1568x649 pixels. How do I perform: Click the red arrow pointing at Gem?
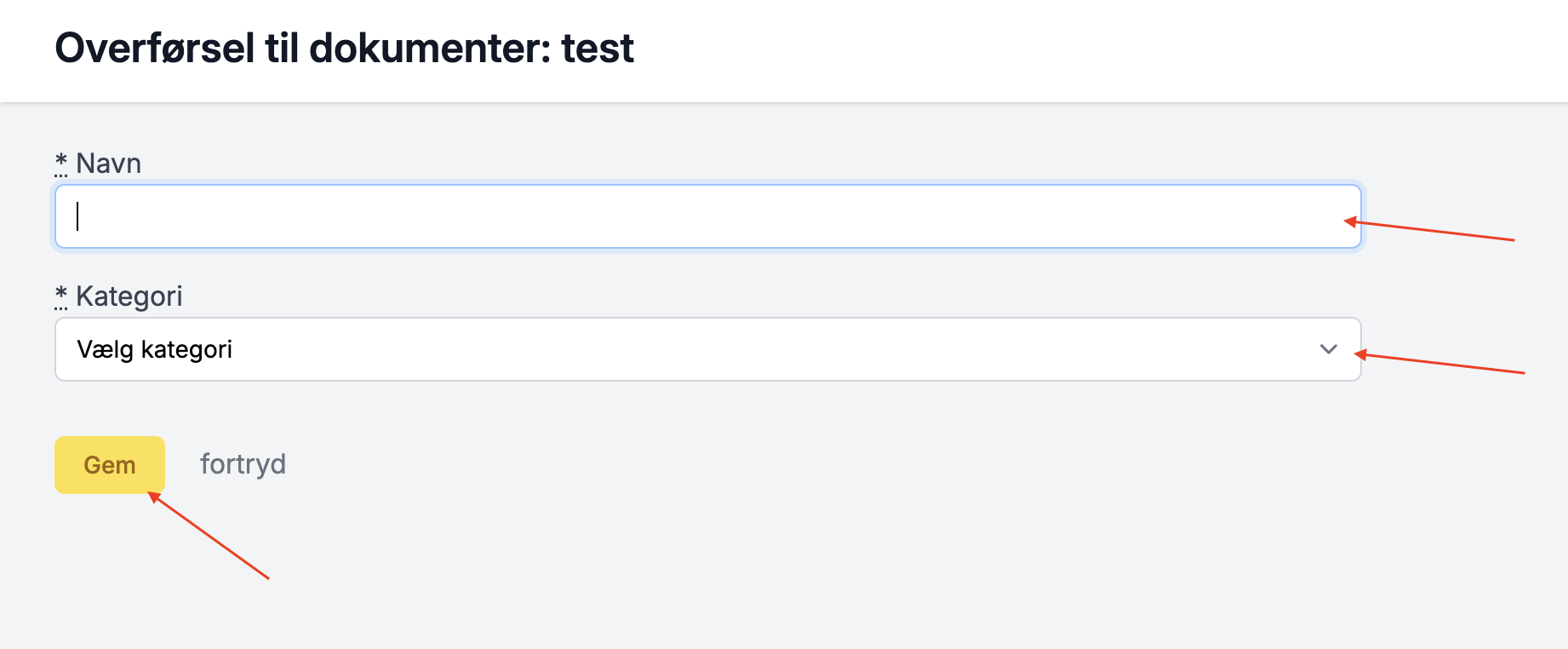click(x=209, y=537)
